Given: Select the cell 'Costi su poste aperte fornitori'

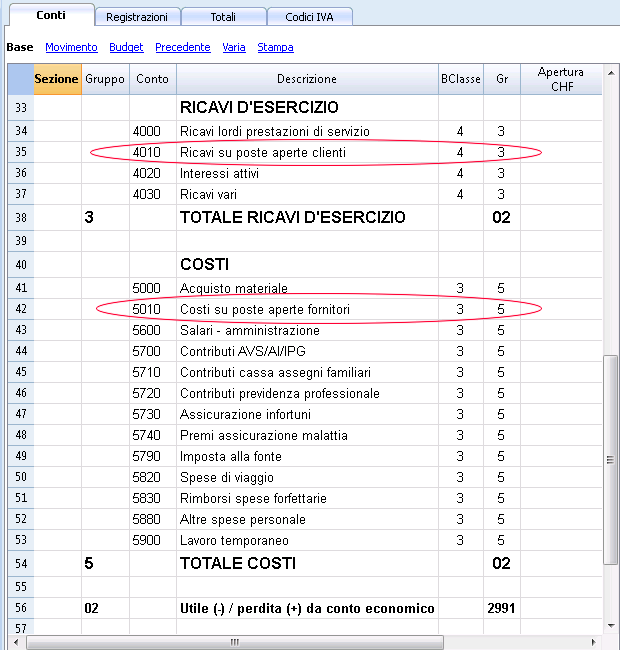Looking at the screenshot, I should (307, 309).
